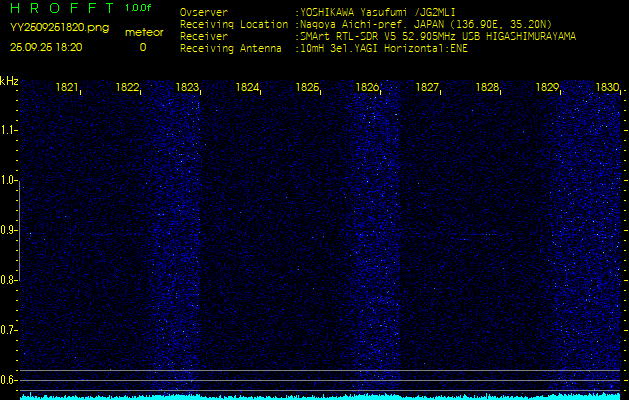Click the kHz axis unit label
629x400 pixels.
(x=9, y=81)
